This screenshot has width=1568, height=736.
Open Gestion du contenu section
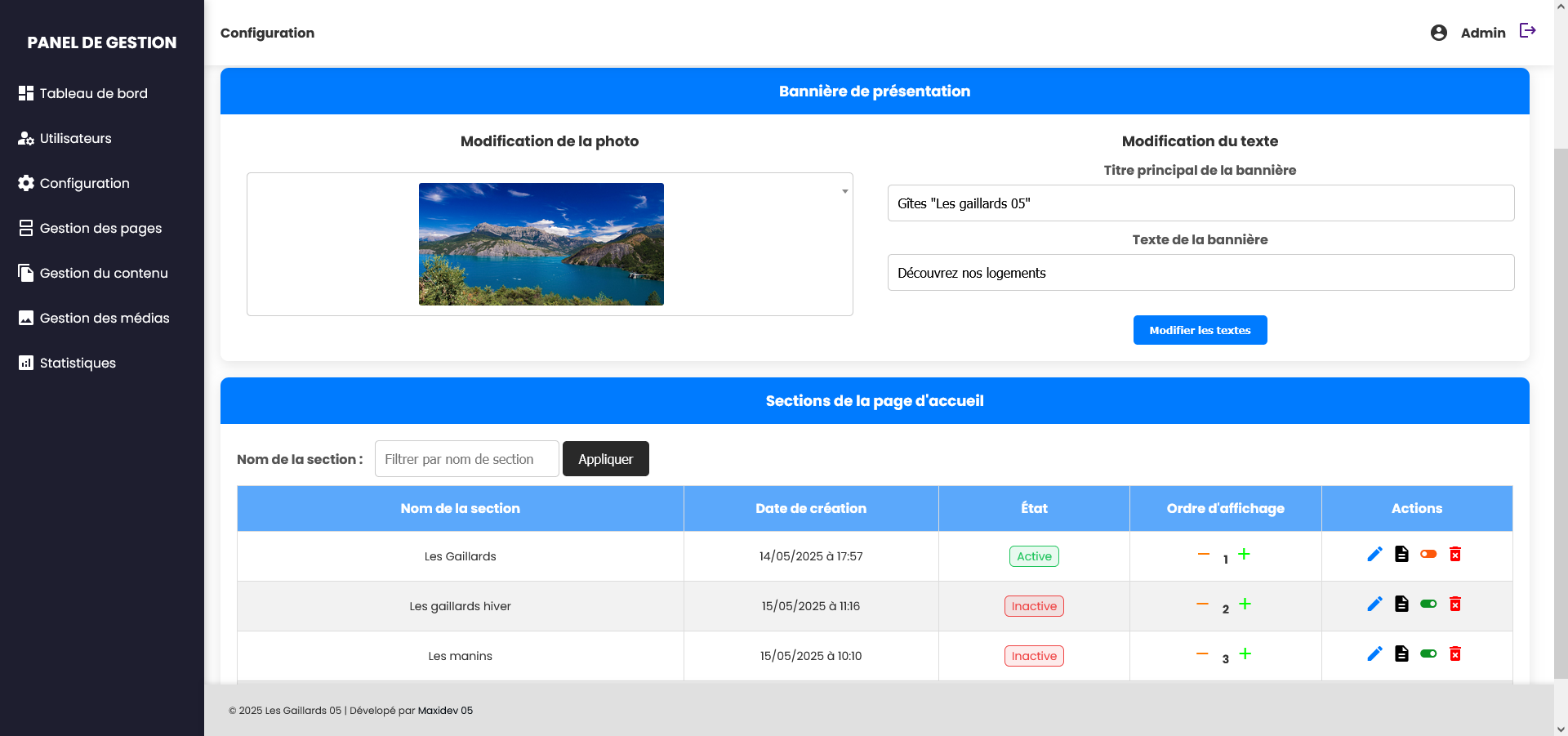pyautogui.click(x=93, y=273)
